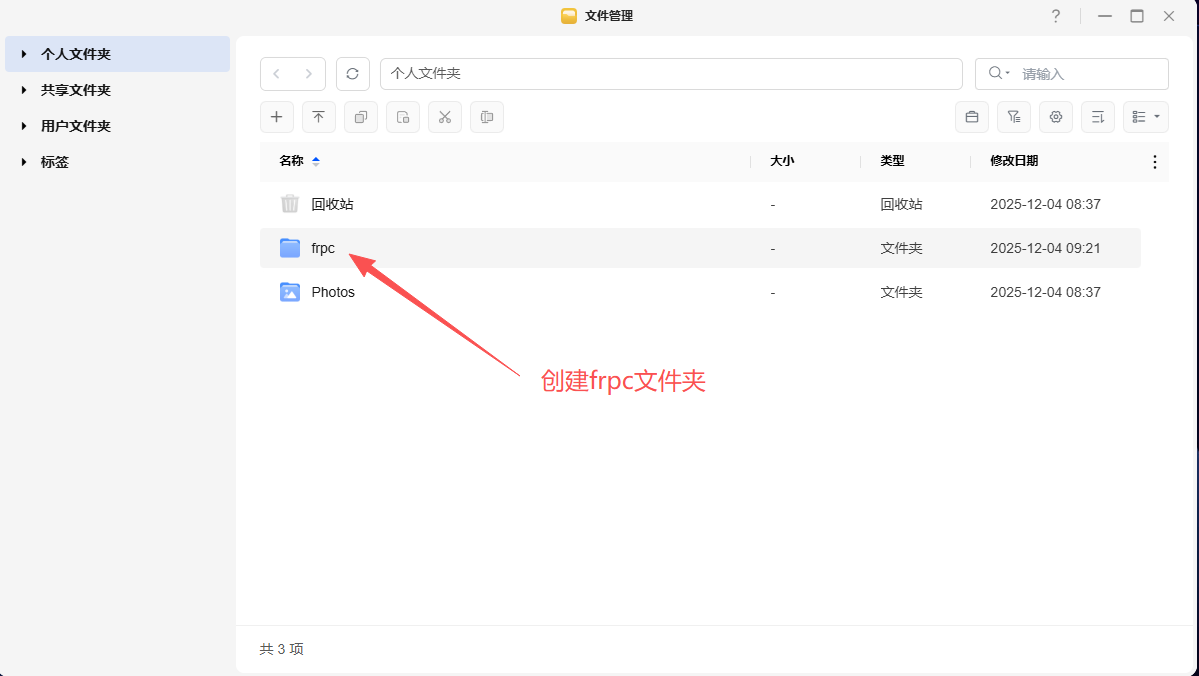This screenshot has height=676, width=1199.
Task: Expand the 用户文件夹 tree node
Action: [24, 126]
